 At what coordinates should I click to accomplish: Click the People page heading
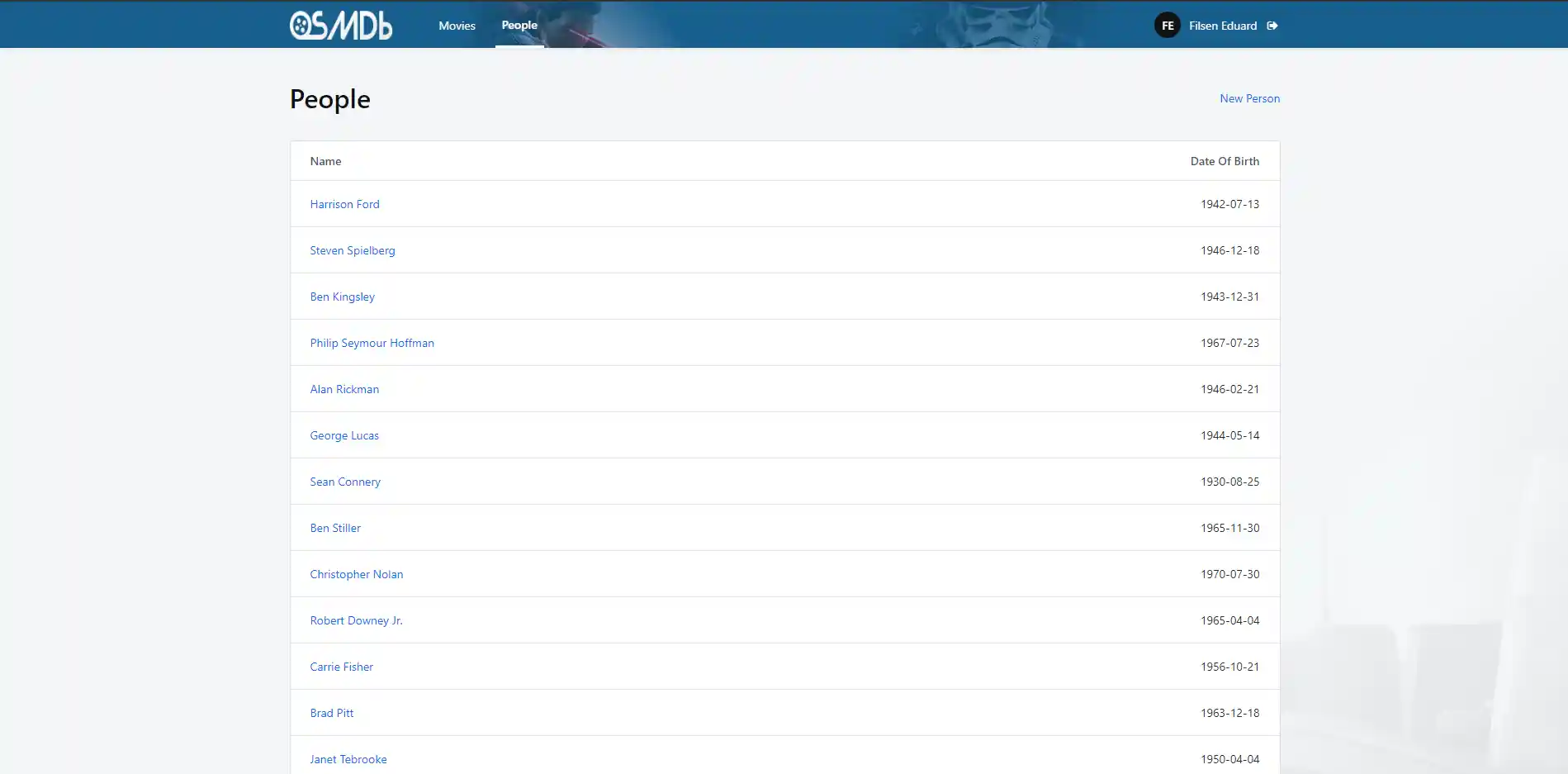[329, 99]
